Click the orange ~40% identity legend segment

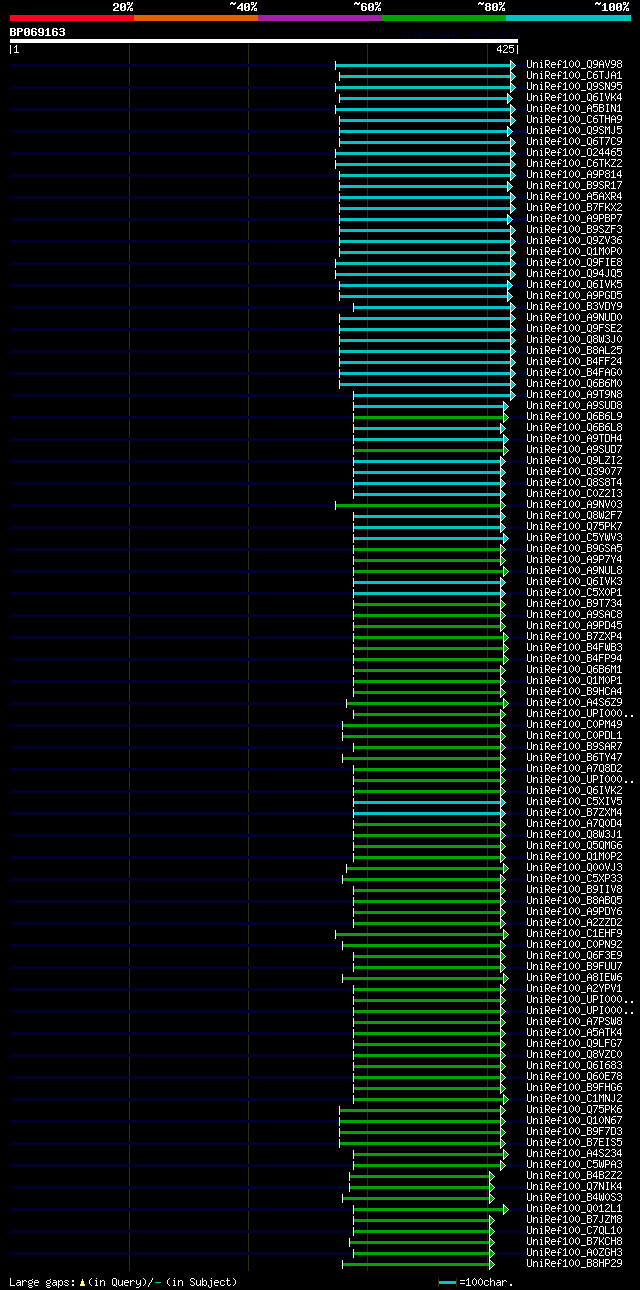(x=196, y=17)
